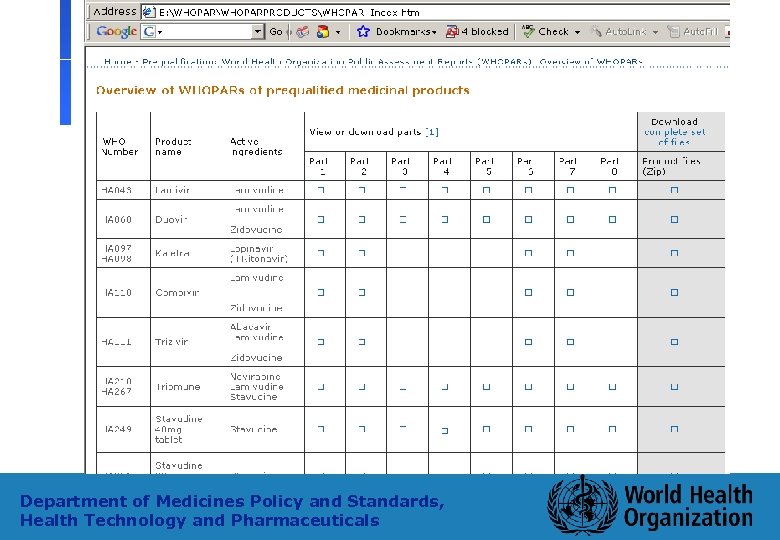Screen dimensions: 780x540
Task: Open the AutoLink dropdown
Action: 655,32
